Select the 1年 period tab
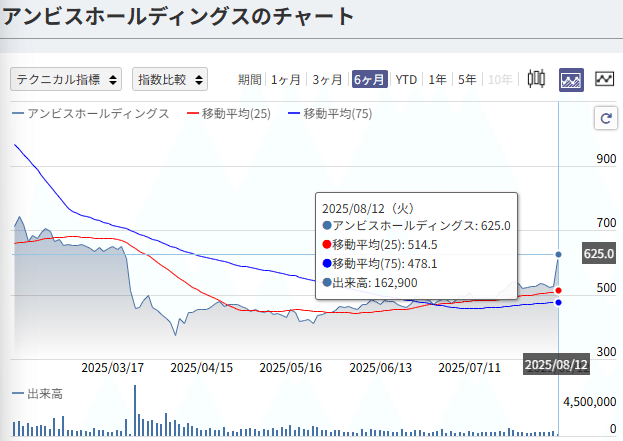623x441 pixels. coord(437,79)
